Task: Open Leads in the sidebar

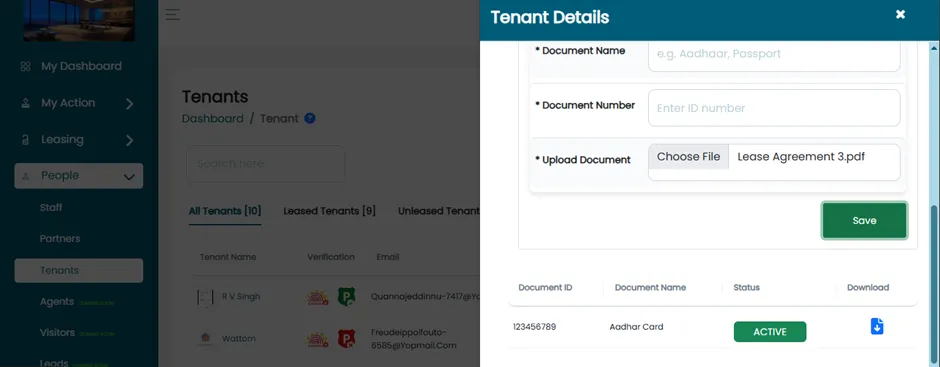Action: point(54,363)
